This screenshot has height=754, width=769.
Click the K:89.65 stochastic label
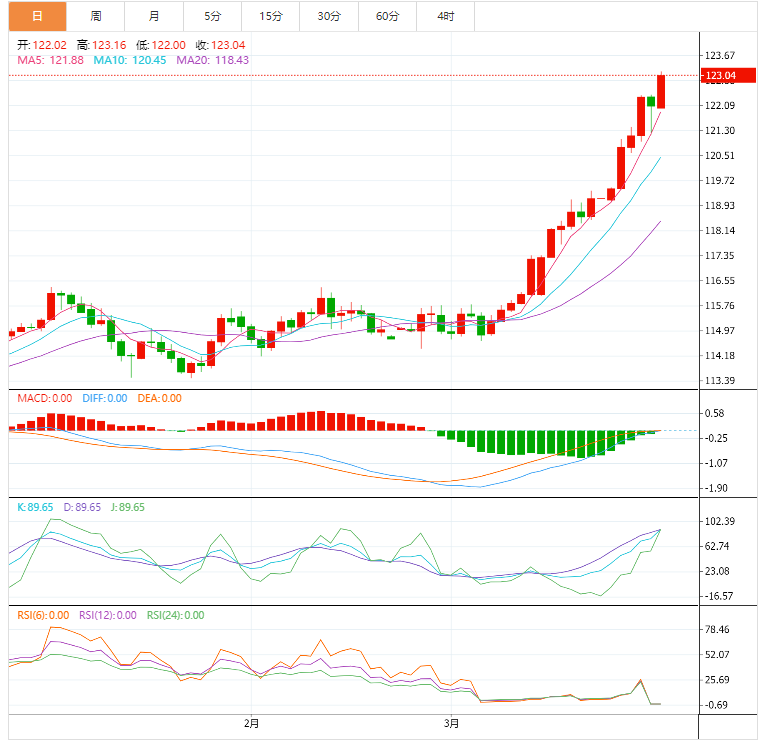click(x=35, y=507)
